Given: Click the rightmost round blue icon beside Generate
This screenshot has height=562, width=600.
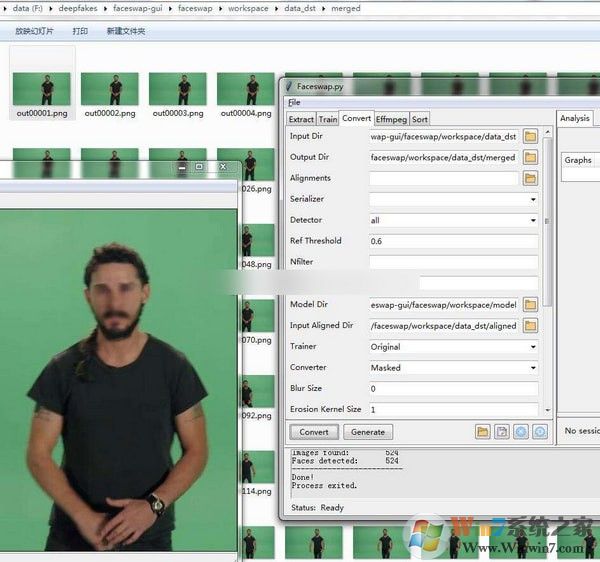Looking at the screenshot, I should (x=540, y=432).
